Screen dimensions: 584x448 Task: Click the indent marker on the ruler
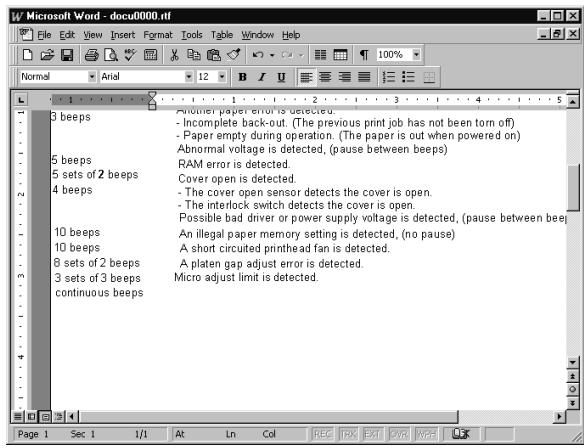click(152, 101)
